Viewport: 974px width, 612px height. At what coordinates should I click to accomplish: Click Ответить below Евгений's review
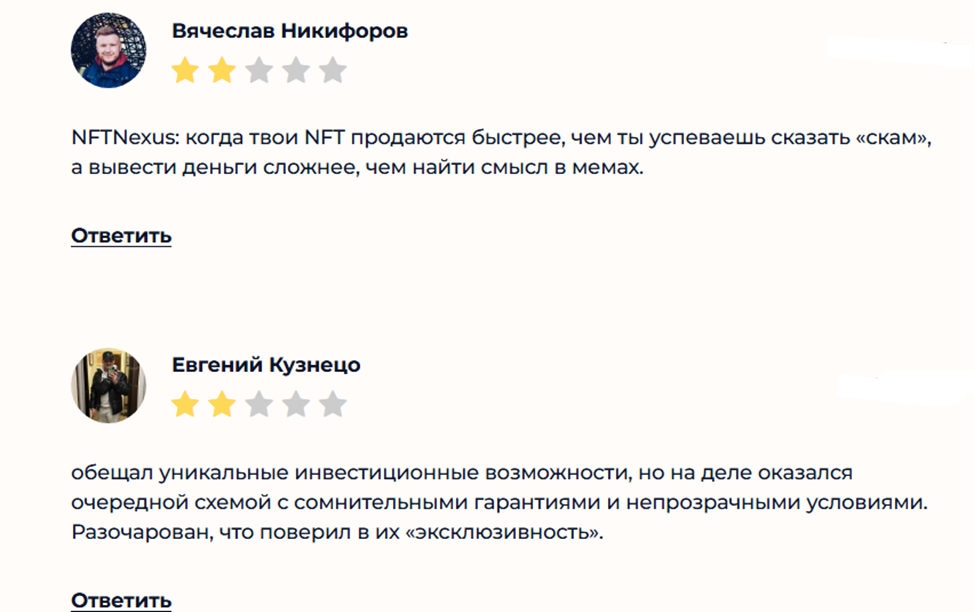click(120, 603)
